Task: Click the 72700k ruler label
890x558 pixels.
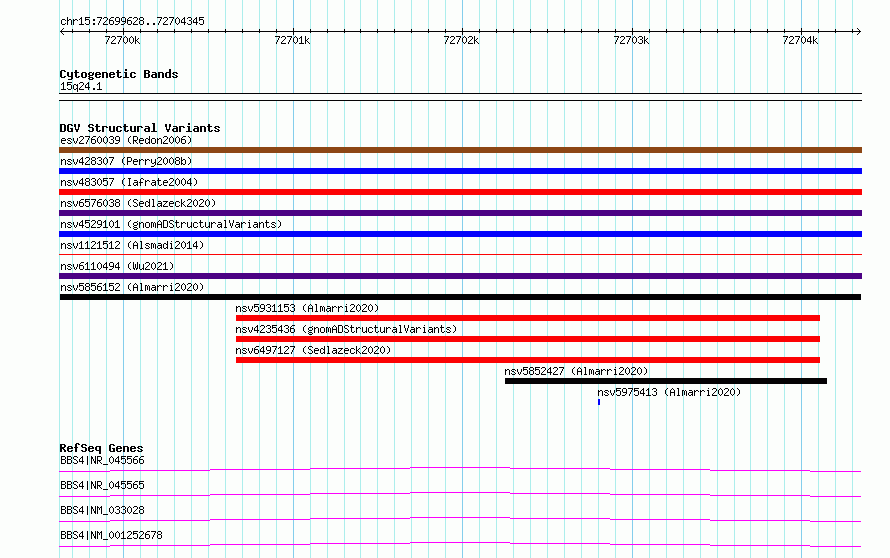Action: (122, 40)
